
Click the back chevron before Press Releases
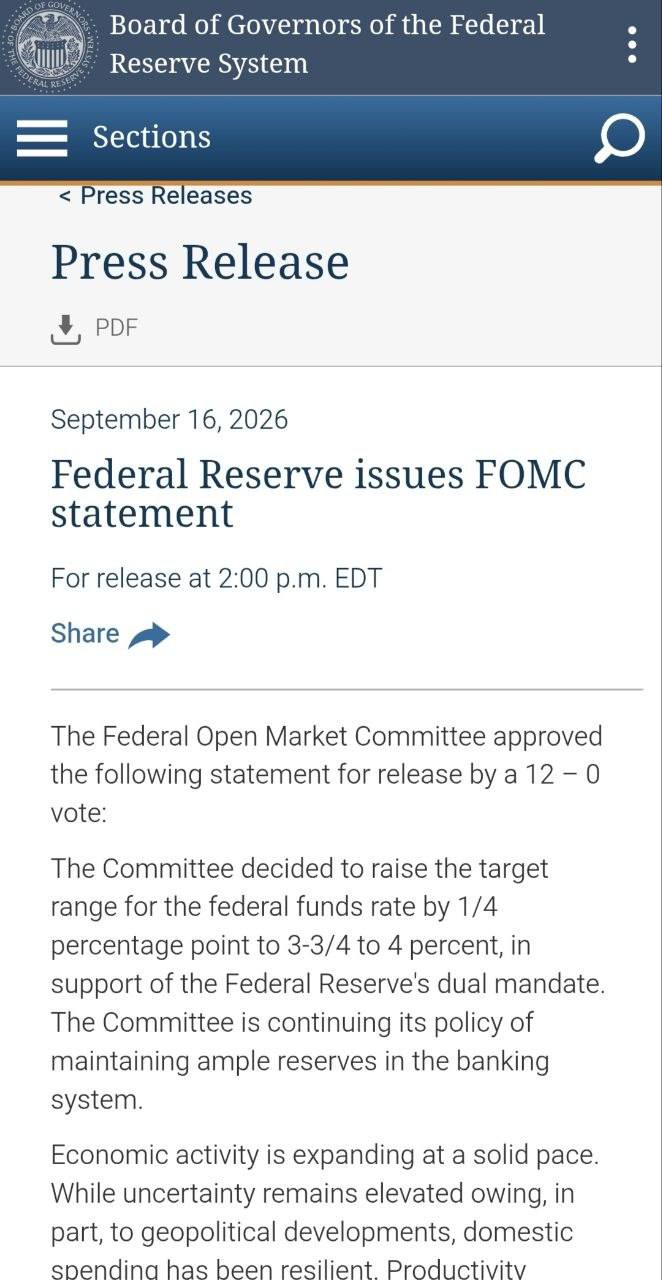[65, 196]
